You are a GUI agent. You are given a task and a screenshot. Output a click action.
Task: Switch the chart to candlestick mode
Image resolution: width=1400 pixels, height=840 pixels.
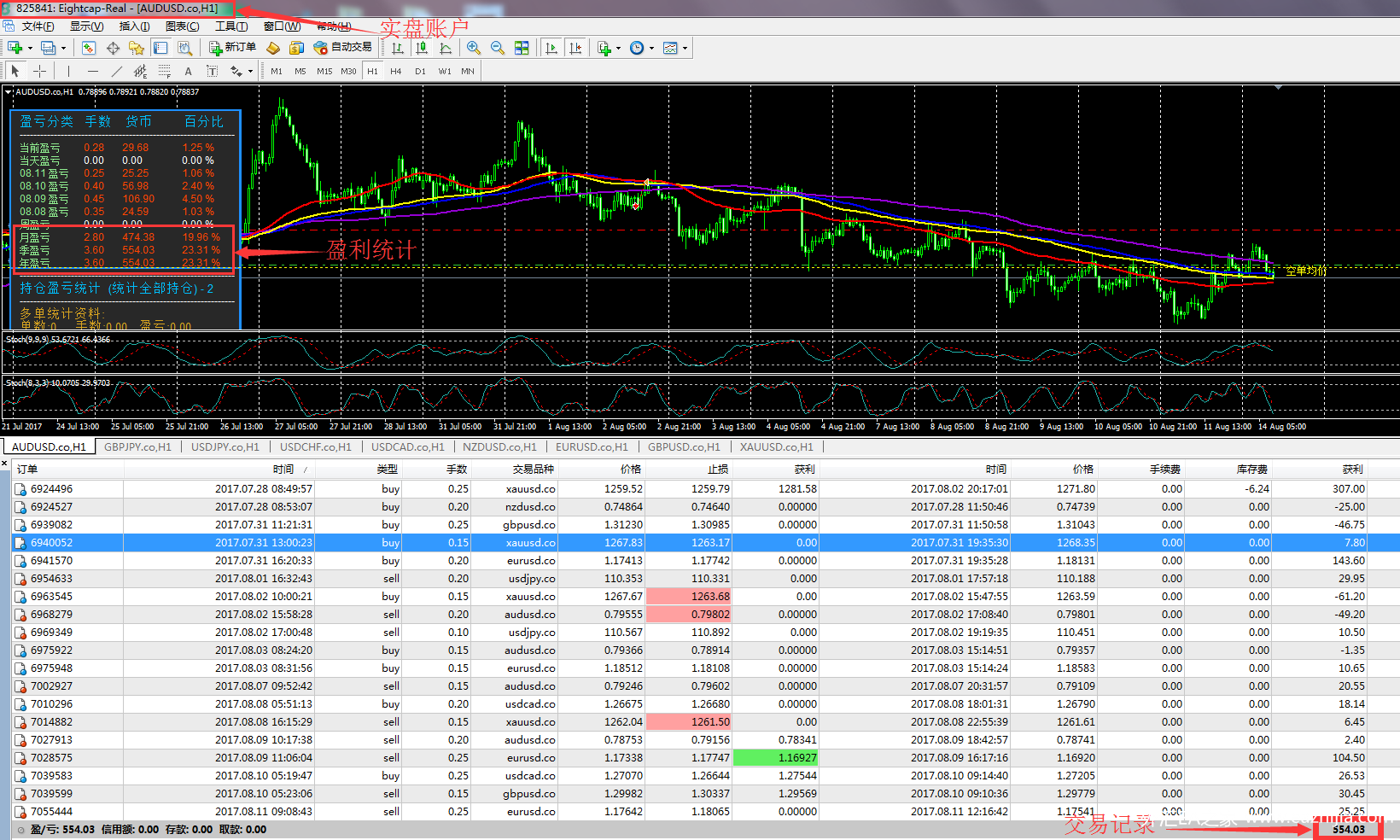(x=422, y=48)
